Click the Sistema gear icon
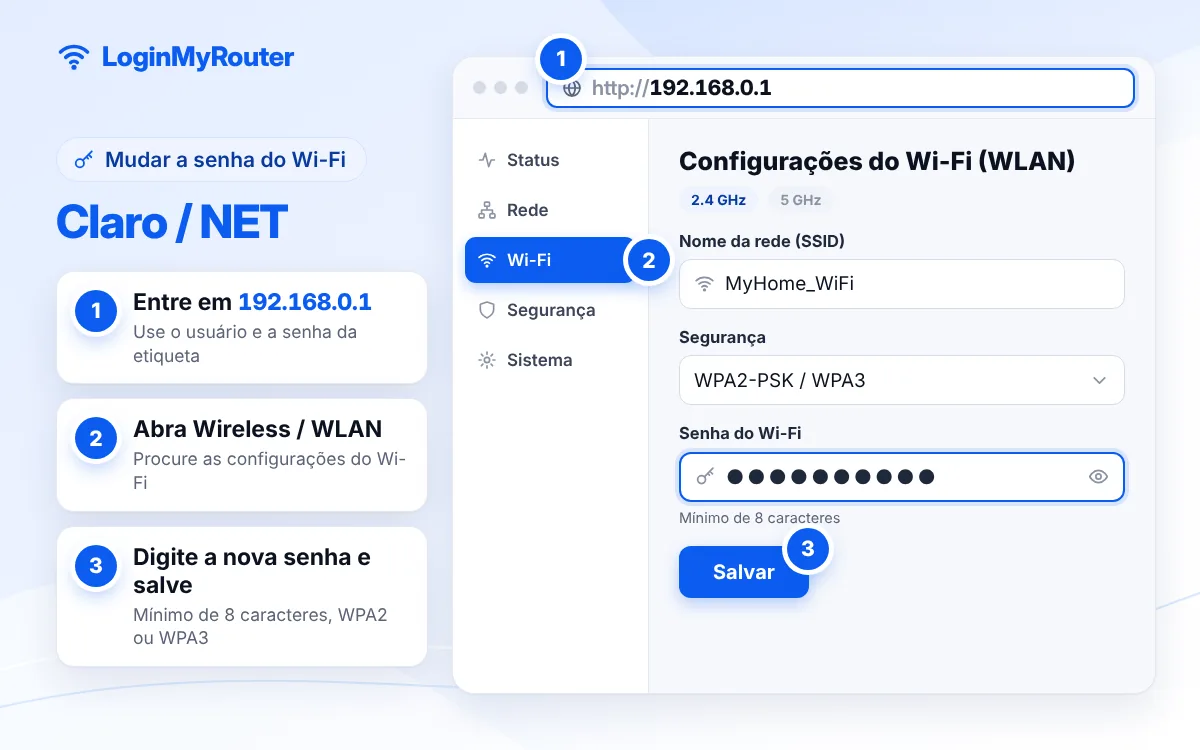 tap(487, 360)
